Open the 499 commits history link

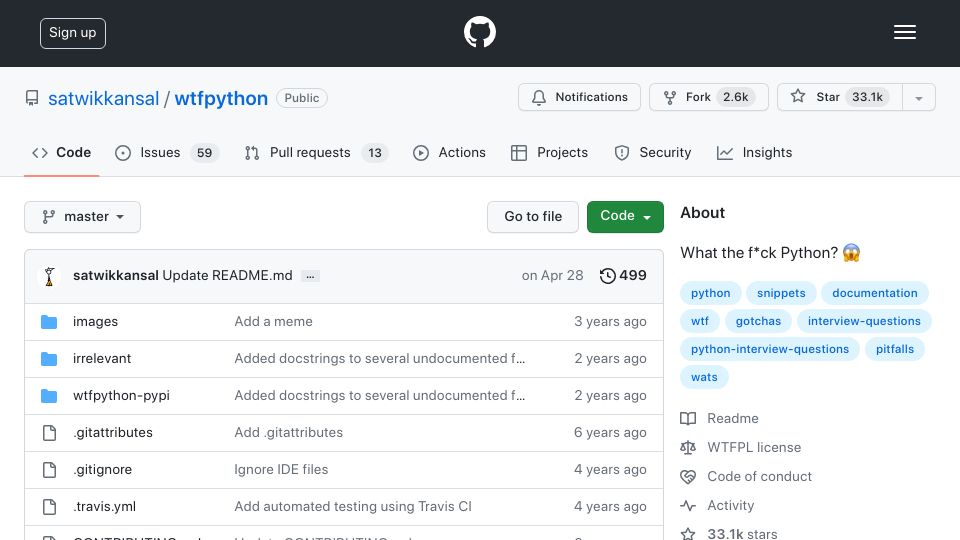pyautogui.click(x=623, y=276)
